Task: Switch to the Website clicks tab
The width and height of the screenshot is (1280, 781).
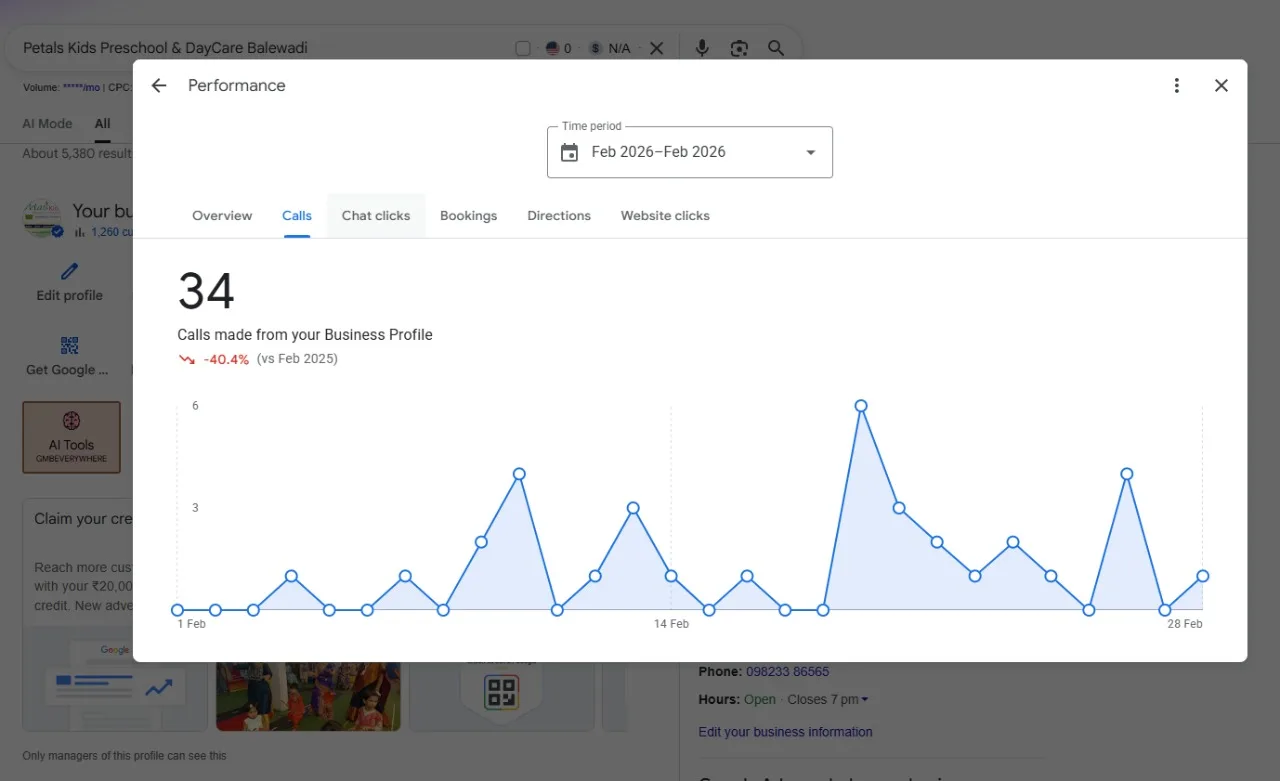Action: coord(665,216)
